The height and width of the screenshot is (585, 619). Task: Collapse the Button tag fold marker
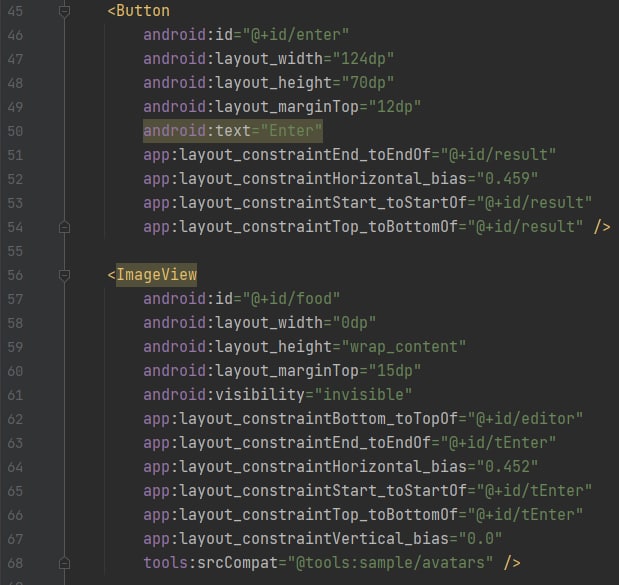click(64, 11)
